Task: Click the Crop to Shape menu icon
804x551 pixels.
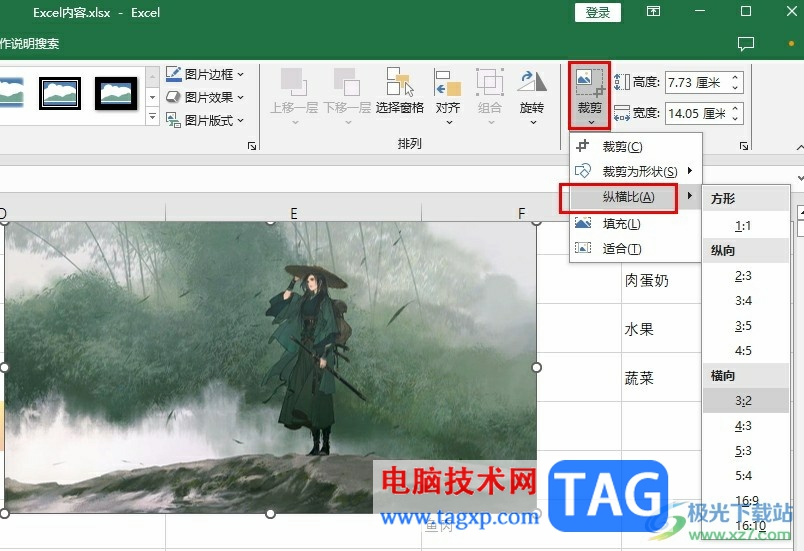Action: [x=582, y=171]
